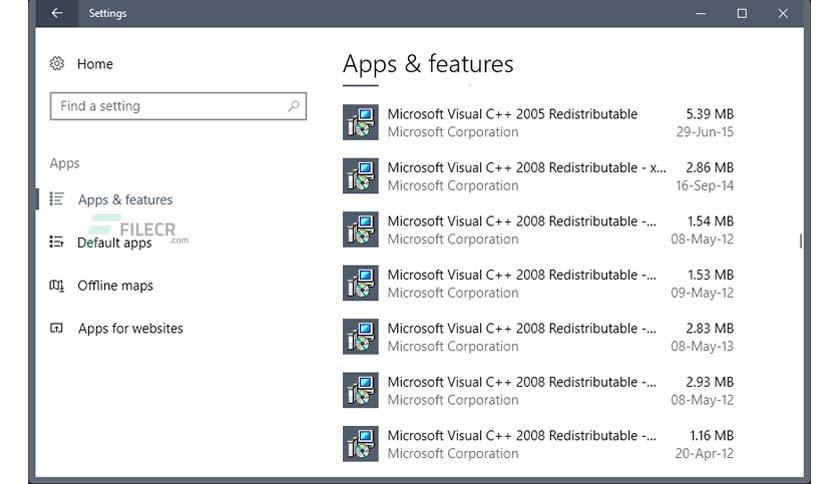836x484 pixels.
Task: Click the vertical scrollbar thumb on the right
Action: click(x=800, y=240)
